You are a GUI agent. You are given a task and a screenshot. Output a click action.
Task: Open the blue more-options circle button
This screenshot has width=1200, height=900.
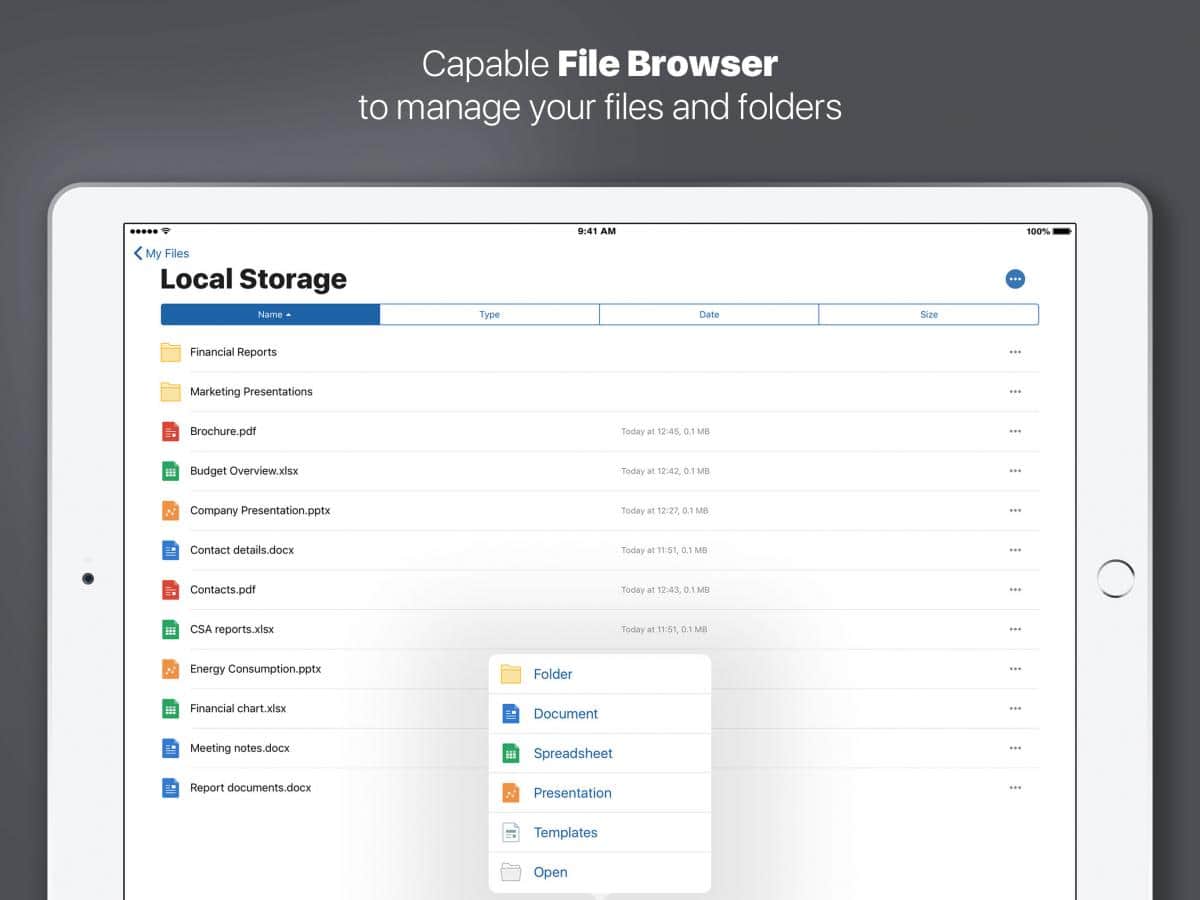click(x=1015, y=279)
